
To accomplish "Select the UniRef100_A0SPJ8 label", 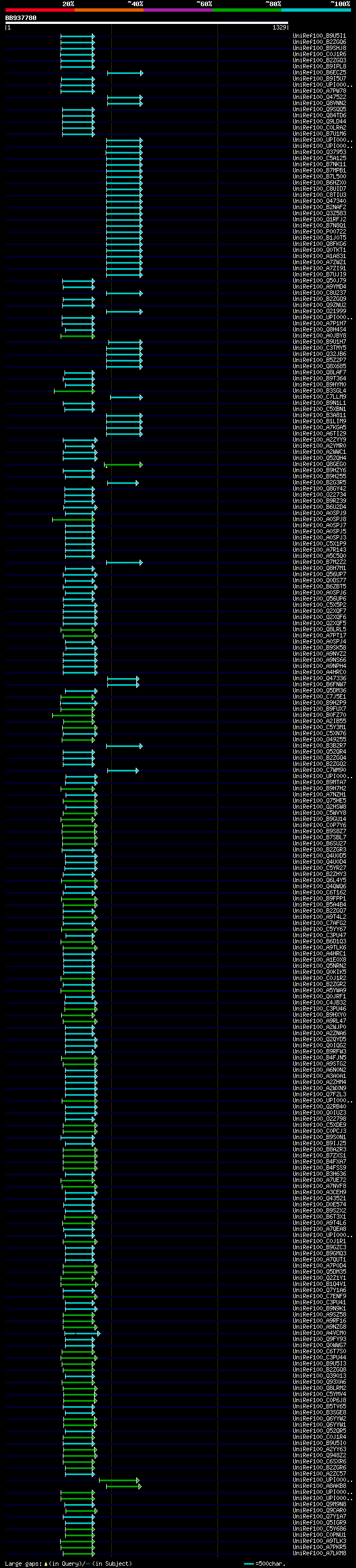I will tap(319, 520).
